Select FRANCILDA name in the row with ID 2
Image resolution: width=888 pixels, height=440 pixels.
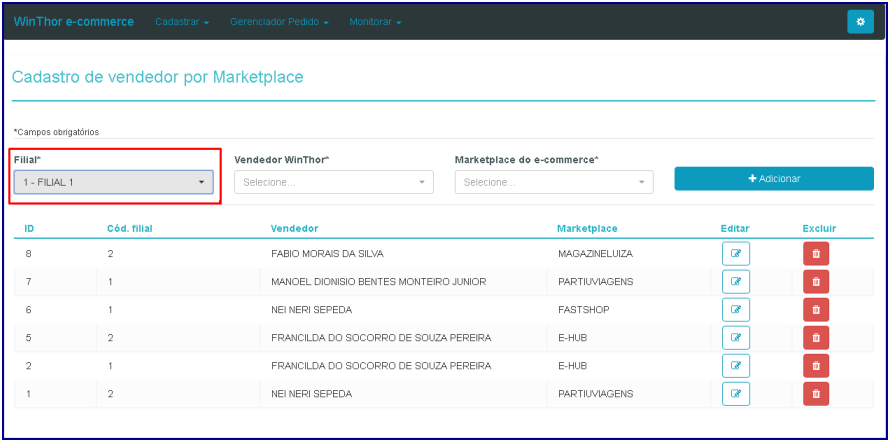[x=381, y=366]
